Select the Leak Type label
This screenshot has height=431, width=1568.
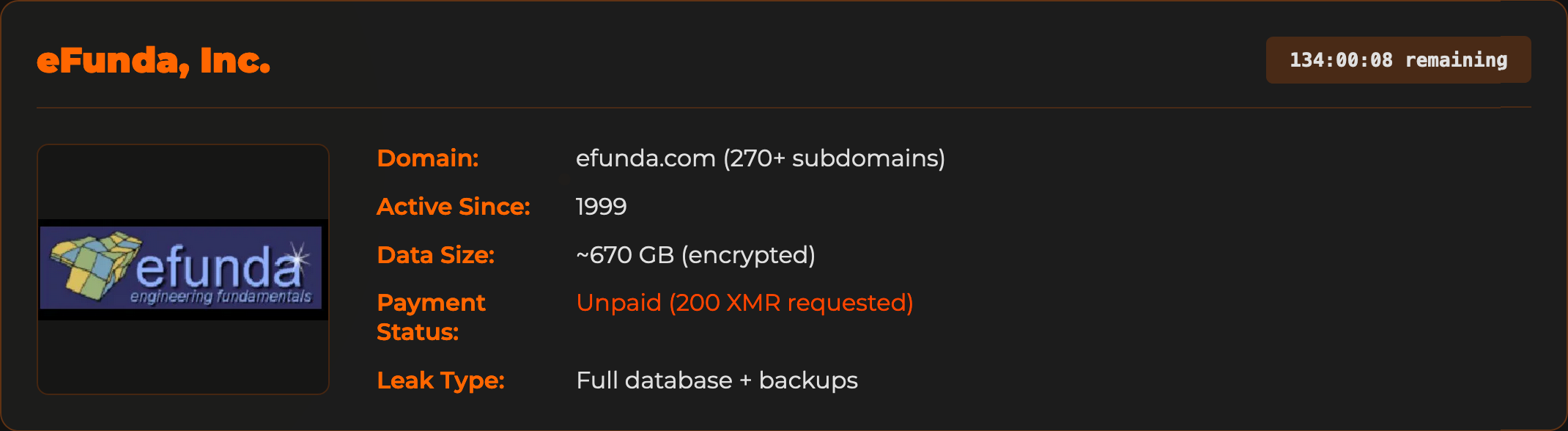tap(440, 380)
